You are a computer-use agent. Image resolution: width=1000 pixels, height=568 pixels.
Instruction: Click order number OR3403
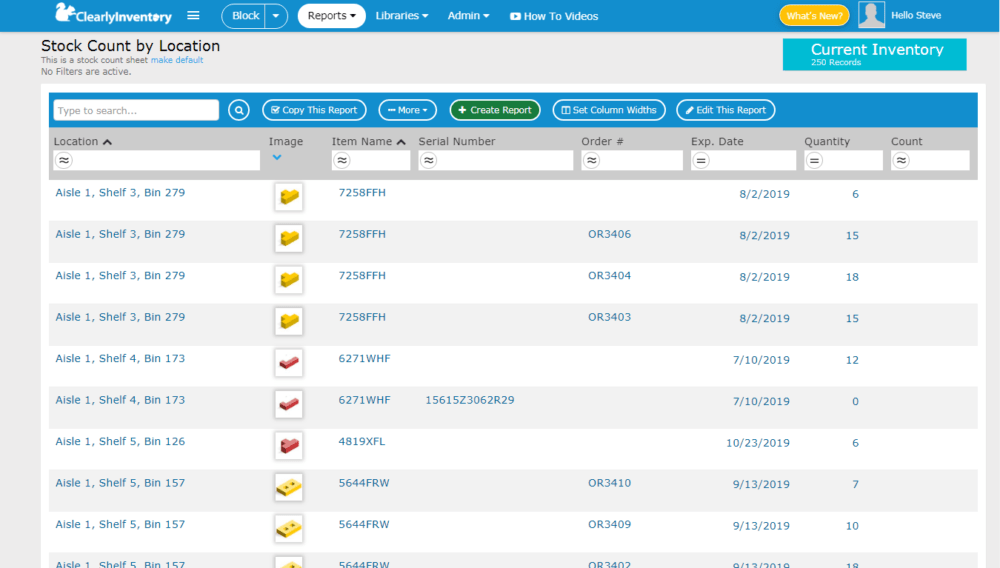tap(610, 317)
